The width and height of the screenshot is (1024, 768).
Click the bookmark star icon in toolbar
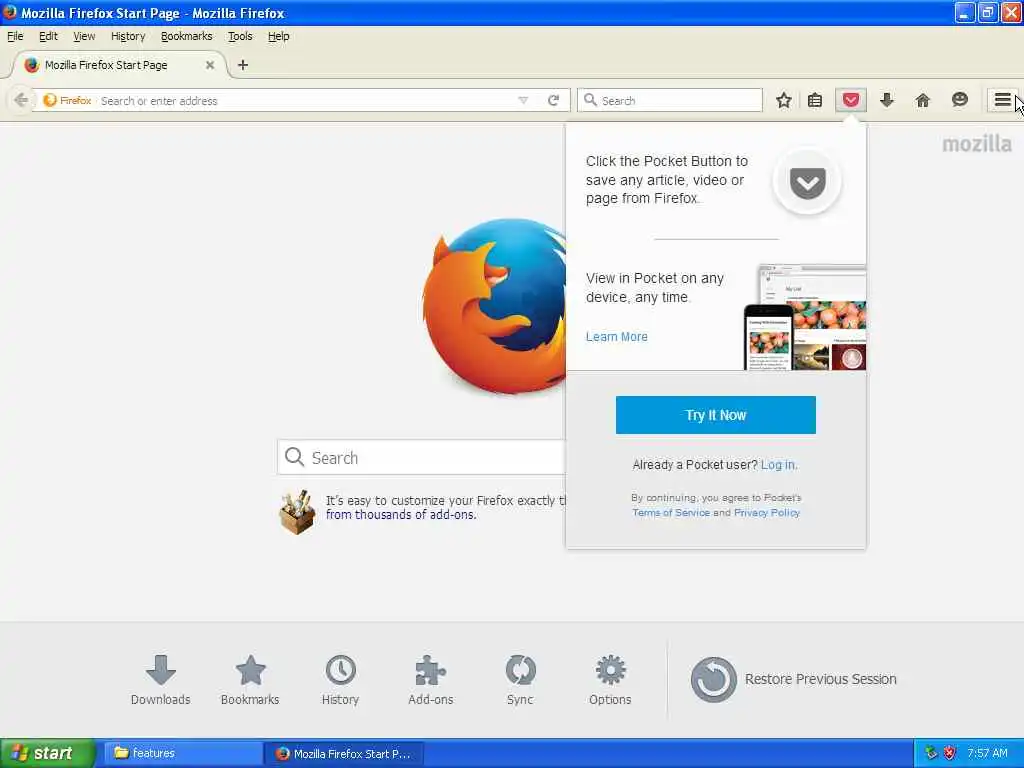[784, 100]
